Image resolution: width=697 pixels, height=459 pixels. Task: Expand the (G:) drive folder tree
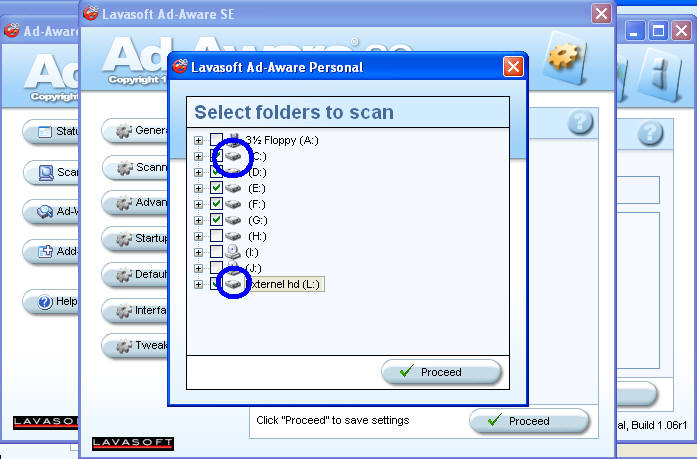tap(199, 220)
